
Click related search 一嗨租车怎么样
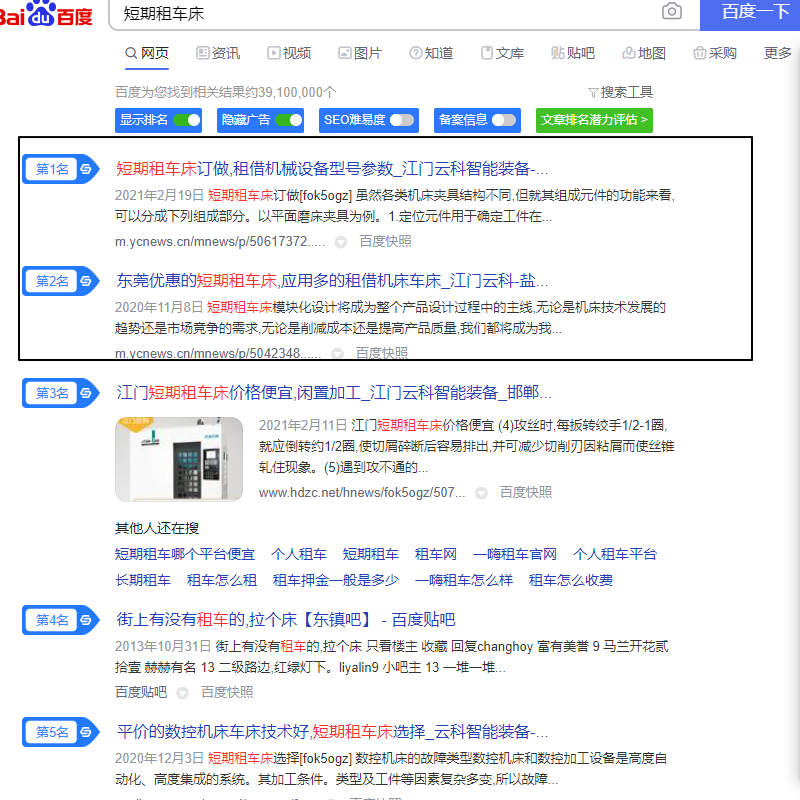[x=464, y=580]
